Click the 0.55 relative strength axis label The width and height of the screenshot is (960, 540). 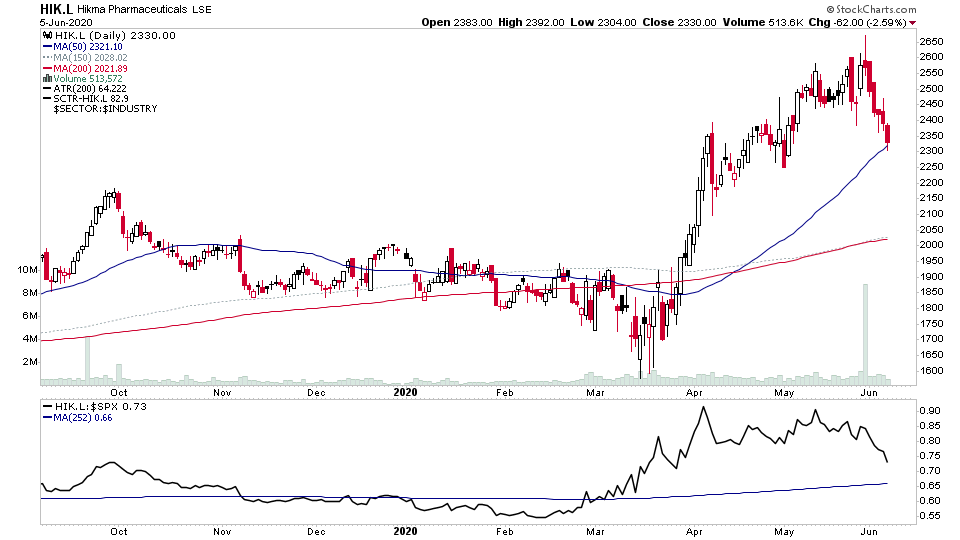(x=930, y=516)
